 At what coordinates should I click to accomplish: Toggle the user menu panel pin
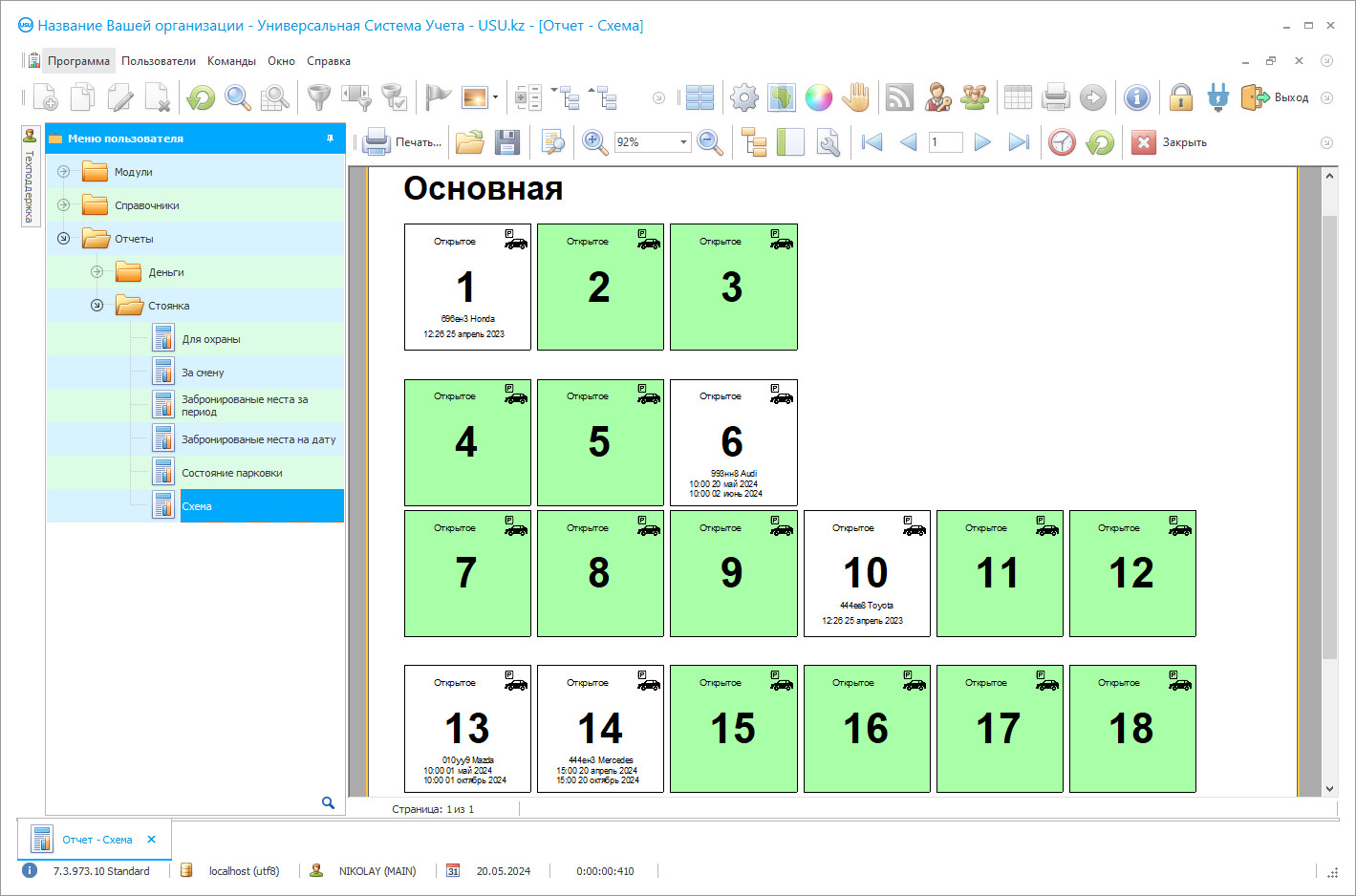point(330,139)
